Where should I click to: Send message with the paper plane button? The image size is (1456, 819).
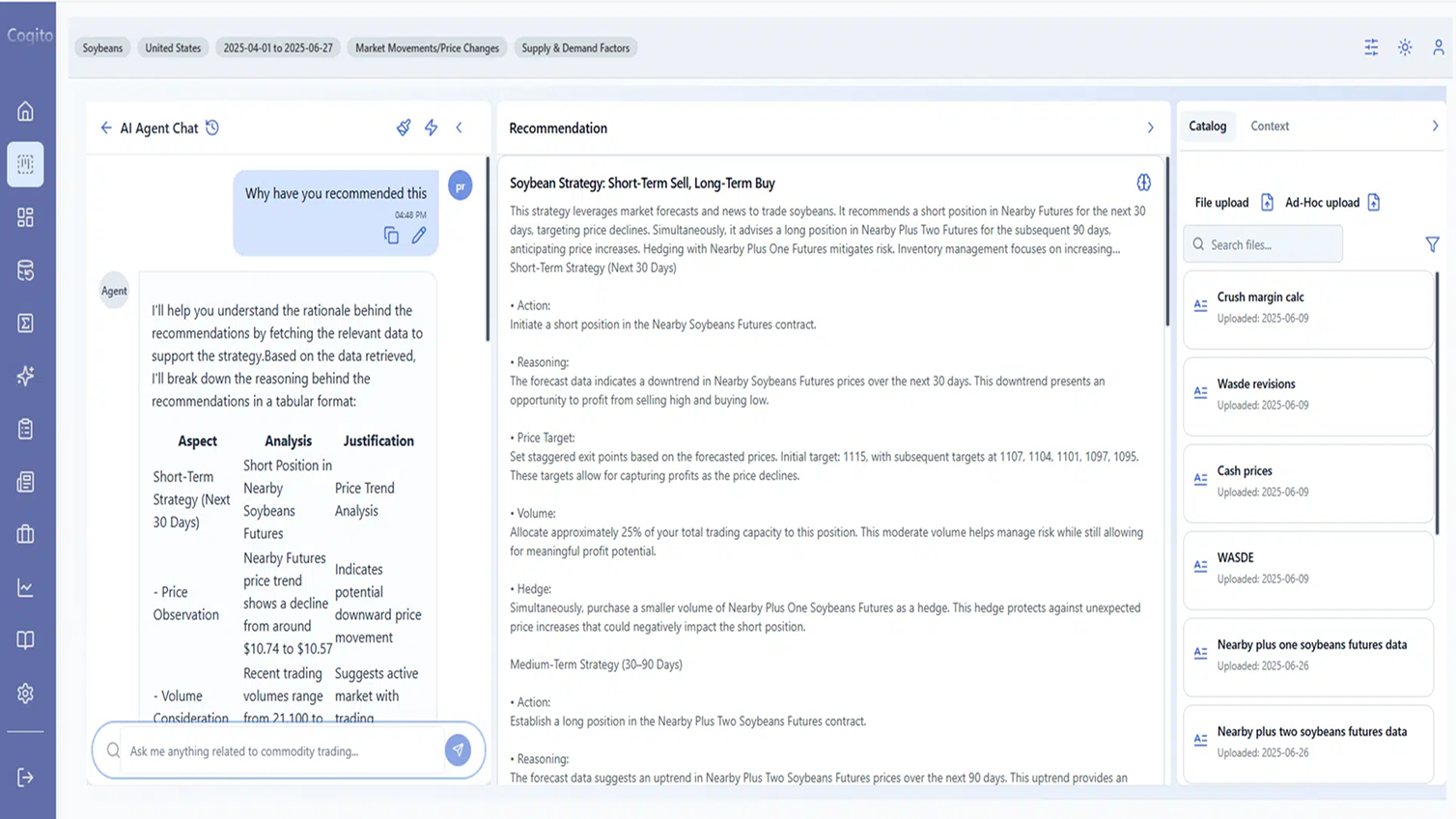458,749
